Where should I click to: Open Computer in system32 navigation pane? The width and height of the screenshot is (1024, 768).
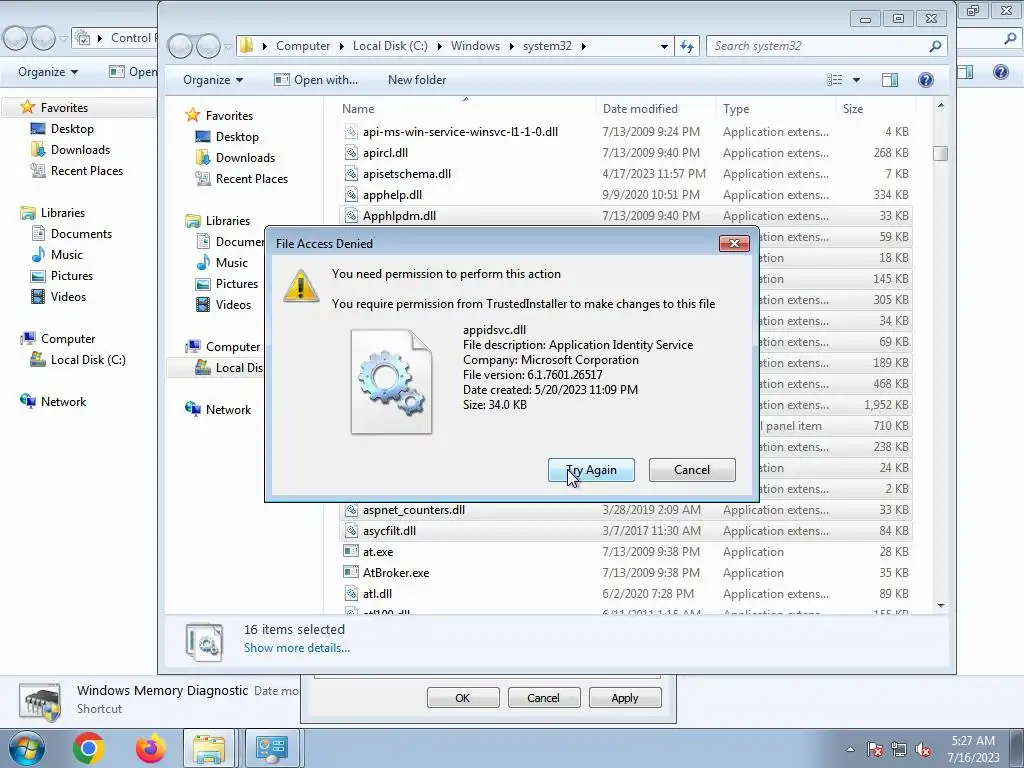(232, 347)
